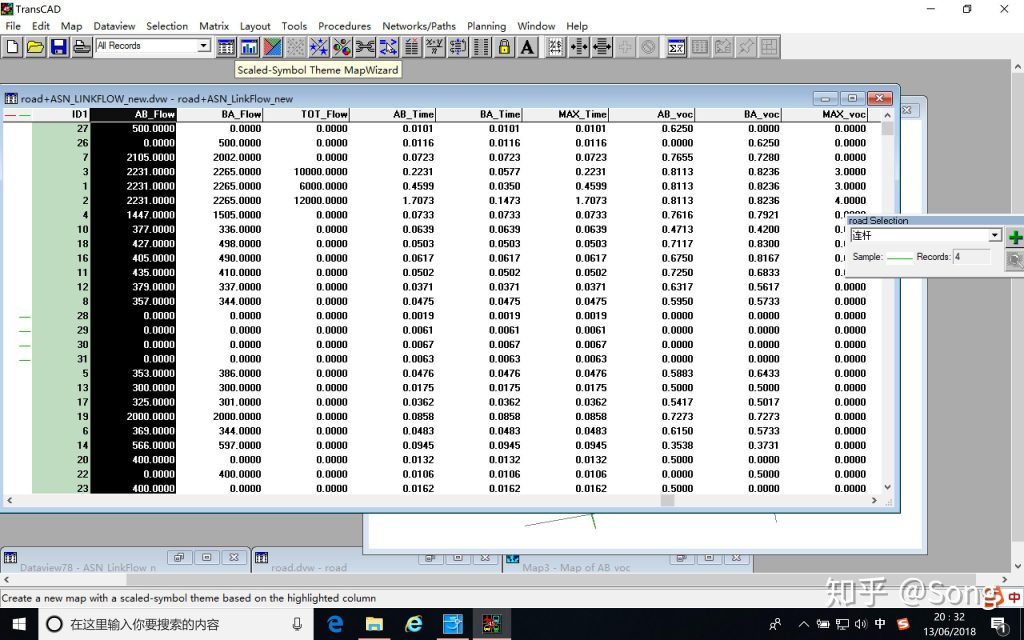The image size is (1024, 640).
Task: Restore the minimized Dataview78 window
Action: point(181,557)
